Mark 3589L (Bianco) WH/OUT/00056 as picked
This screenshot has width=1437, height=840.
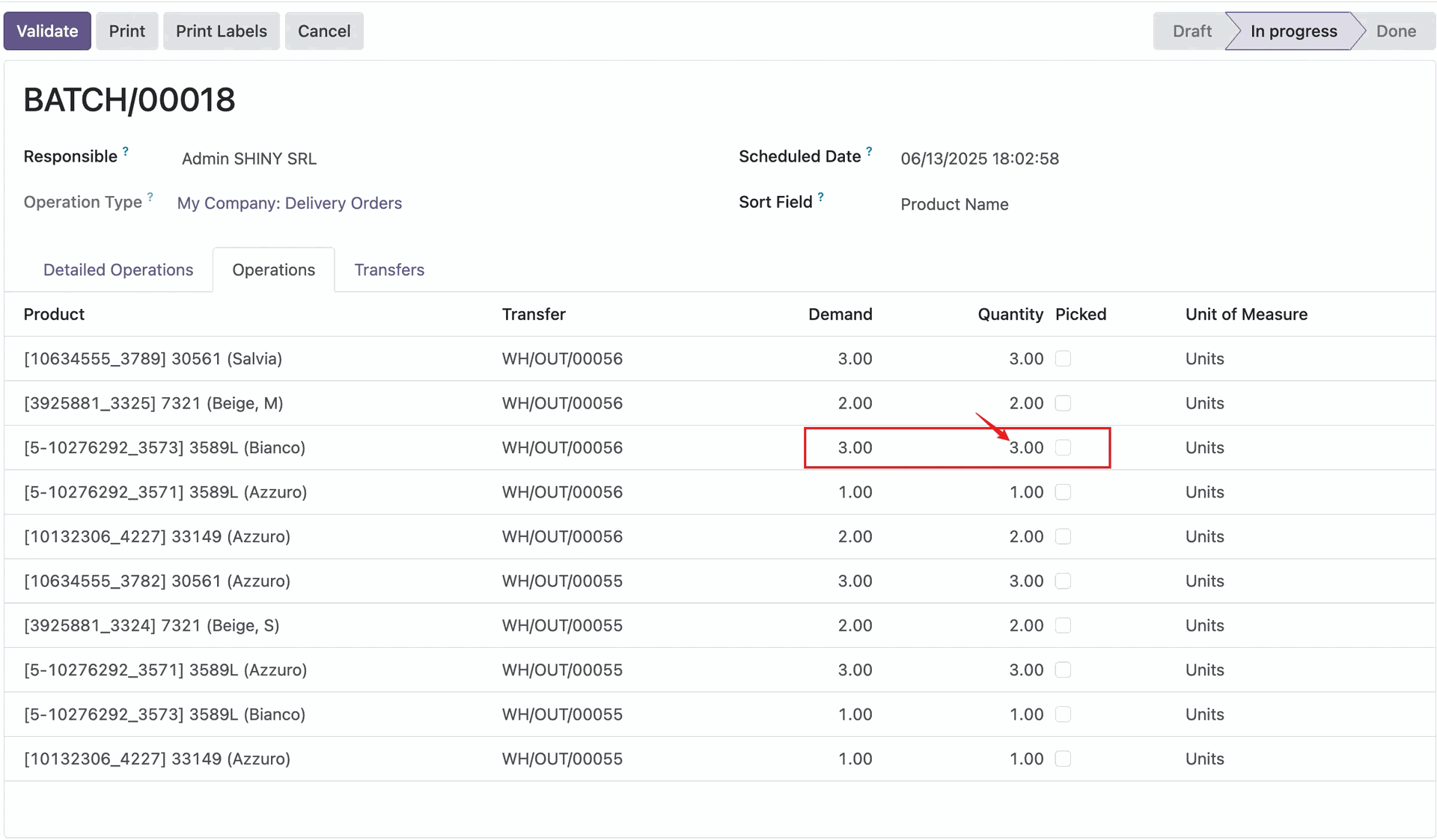point(1063,448)
